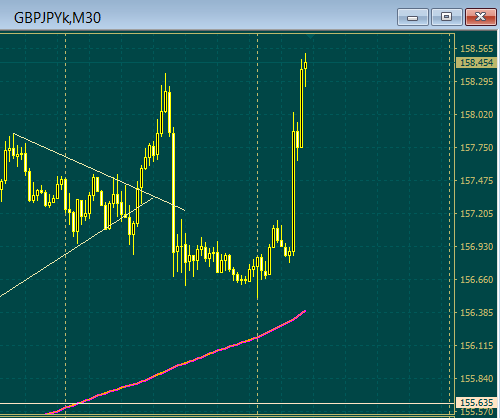Click the 158.565 price scale label

pyautogui.click(x=476, y=49)
